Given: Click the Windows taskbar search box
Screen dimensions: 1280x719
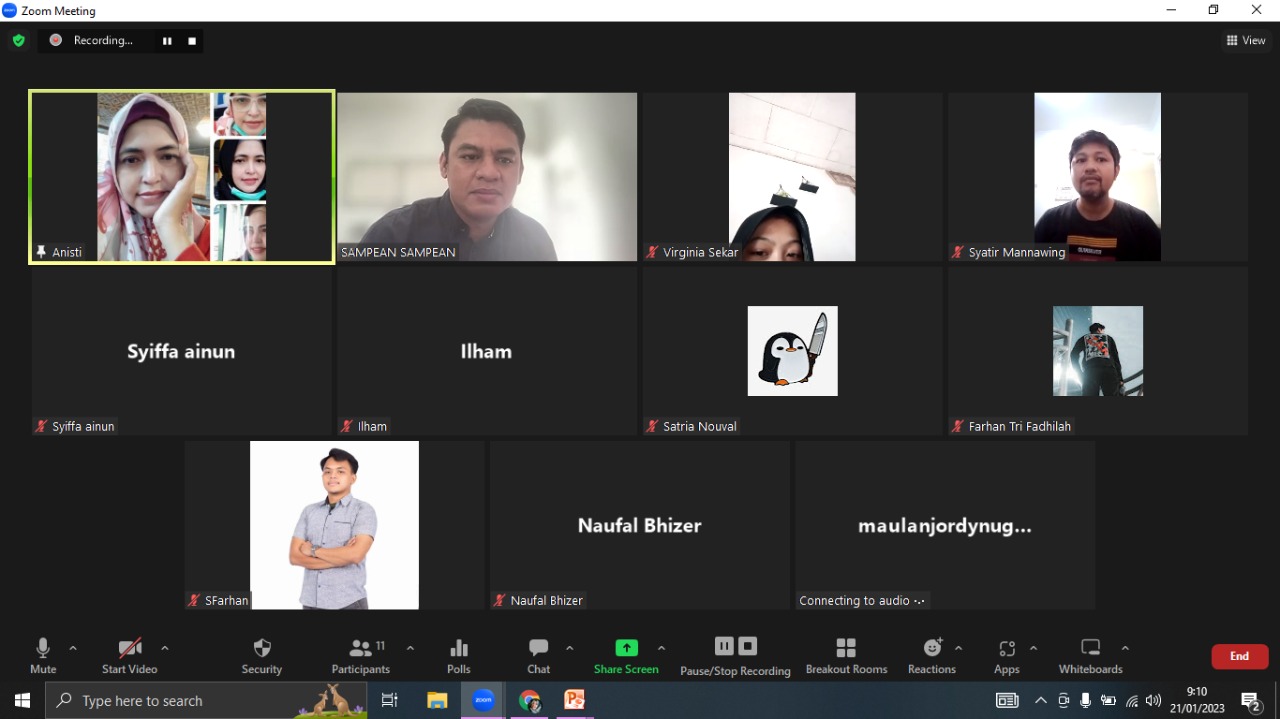Looking at the screenshot, I should pyautogui.click(x=180, y=701).
